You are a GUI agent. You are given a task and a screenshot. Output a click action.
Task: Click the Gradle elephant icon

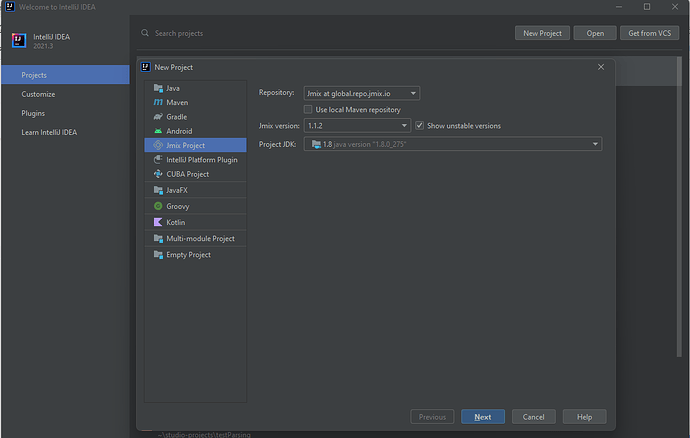(x=158, y=117)
